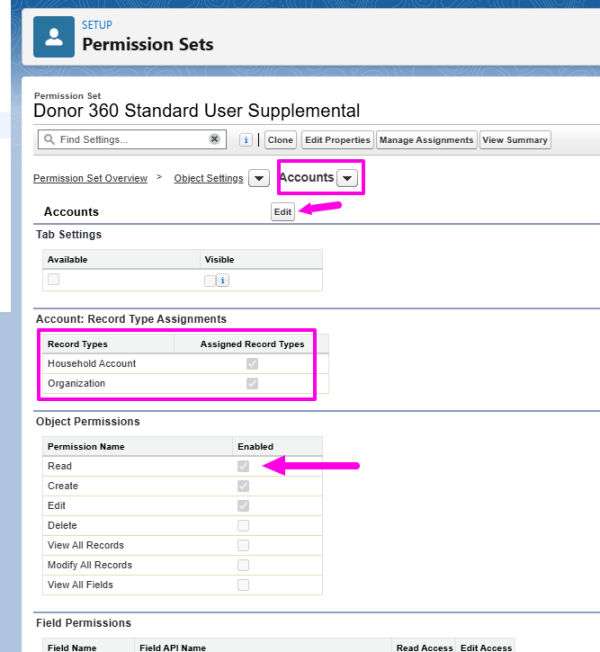Open the info icon beside Clone
Viewport: 600px width, 652px height.
[246, 140]
